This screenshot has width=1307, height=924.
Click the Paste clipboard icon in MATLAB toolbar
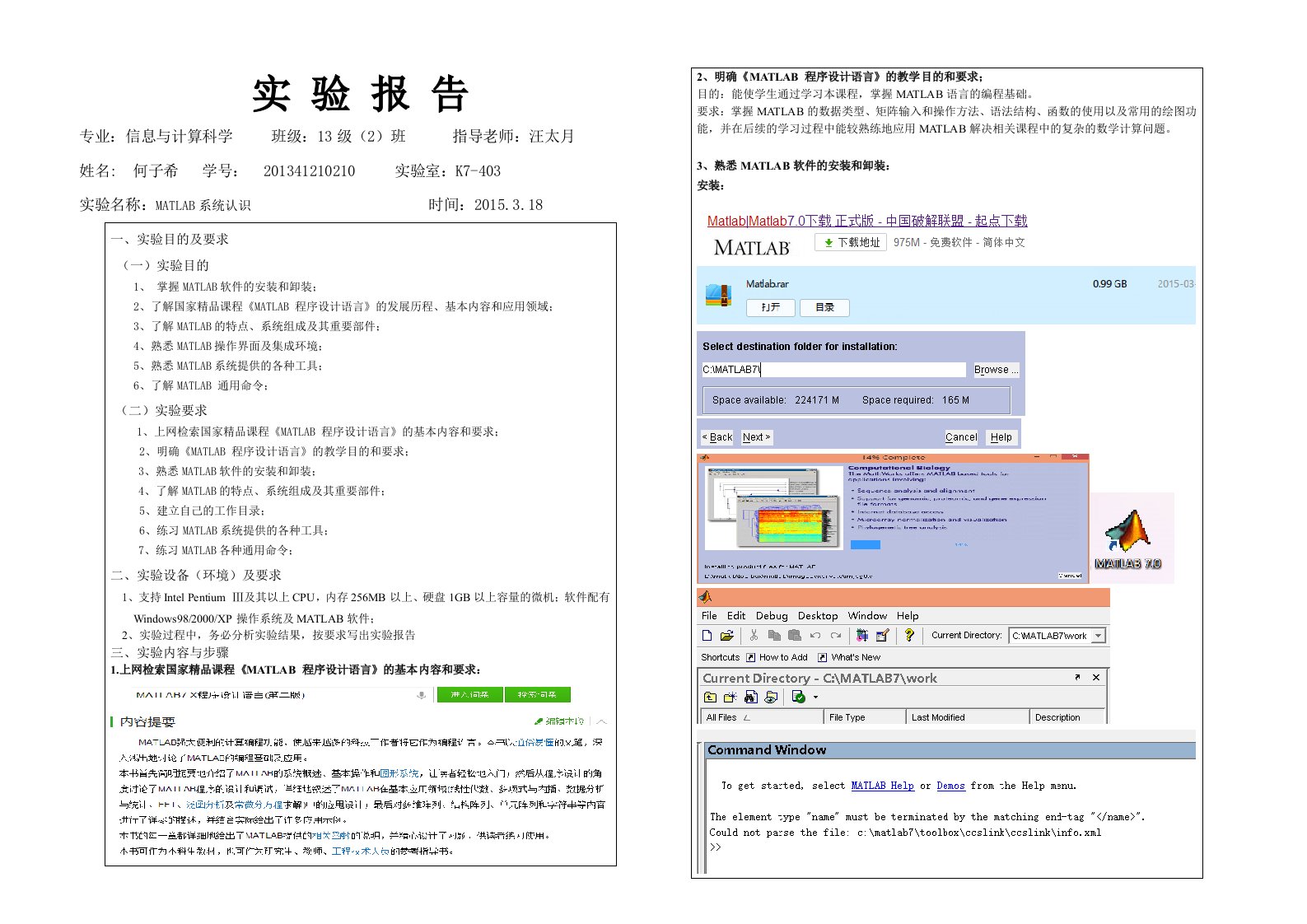point(794,635)
